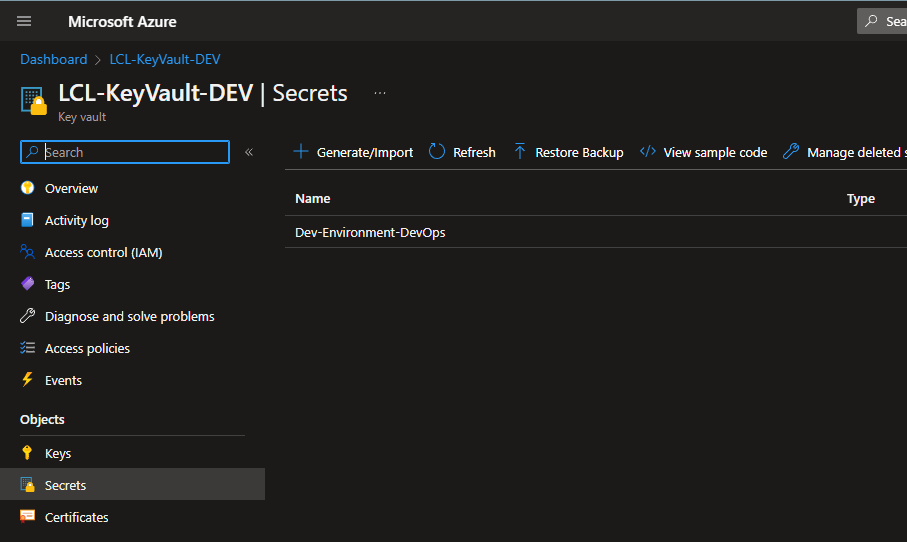Click the Events lightning bolt icon
Viewport: 907px width, 542px height.
[x=27, y=379]
